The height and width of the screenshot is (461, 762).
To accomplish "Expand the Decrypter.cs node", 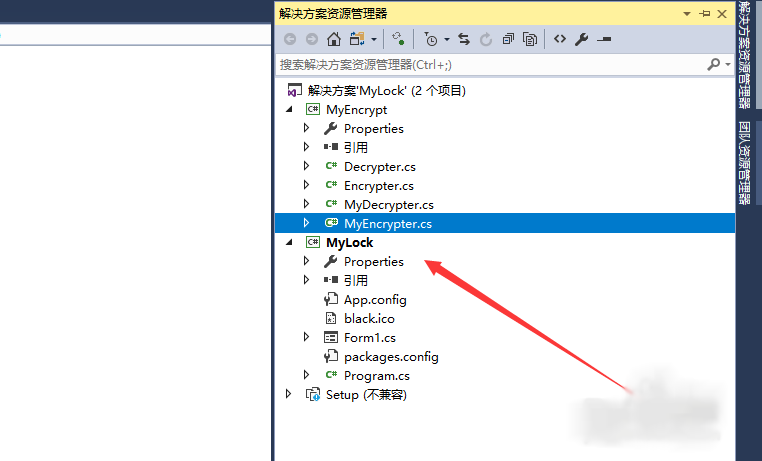I will point(306,166).
